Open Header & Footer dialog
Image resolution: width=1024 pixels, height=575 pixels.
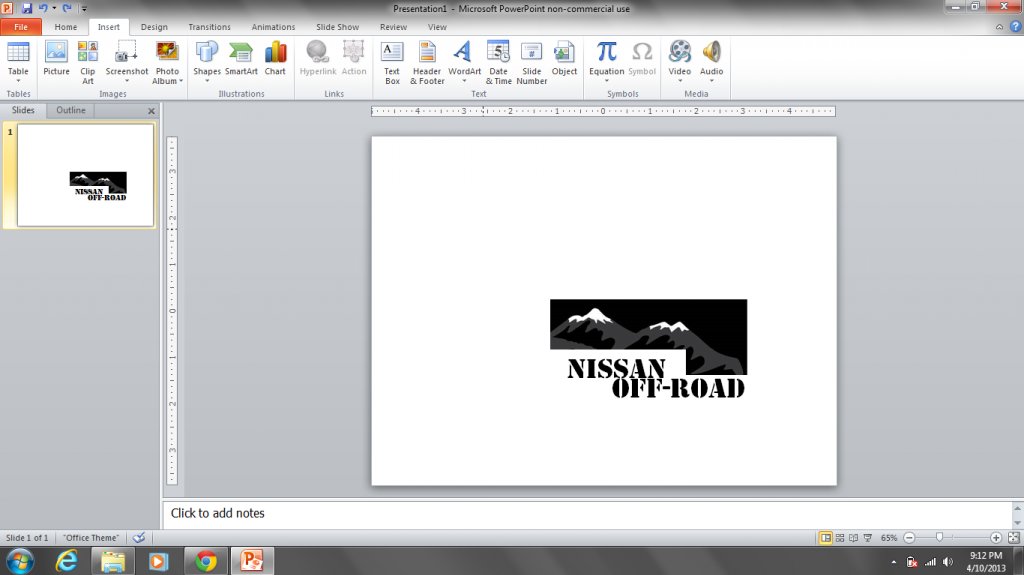point(427,62)
